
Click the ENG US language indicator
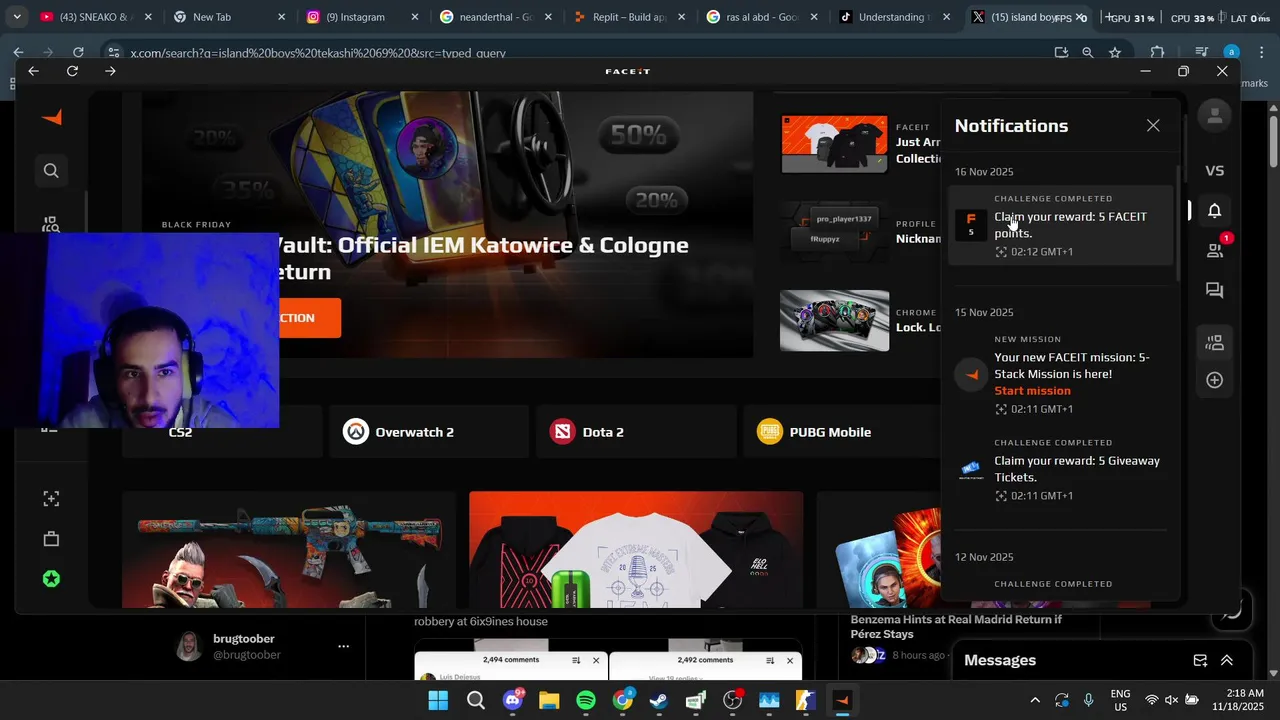coord(1121,700)
